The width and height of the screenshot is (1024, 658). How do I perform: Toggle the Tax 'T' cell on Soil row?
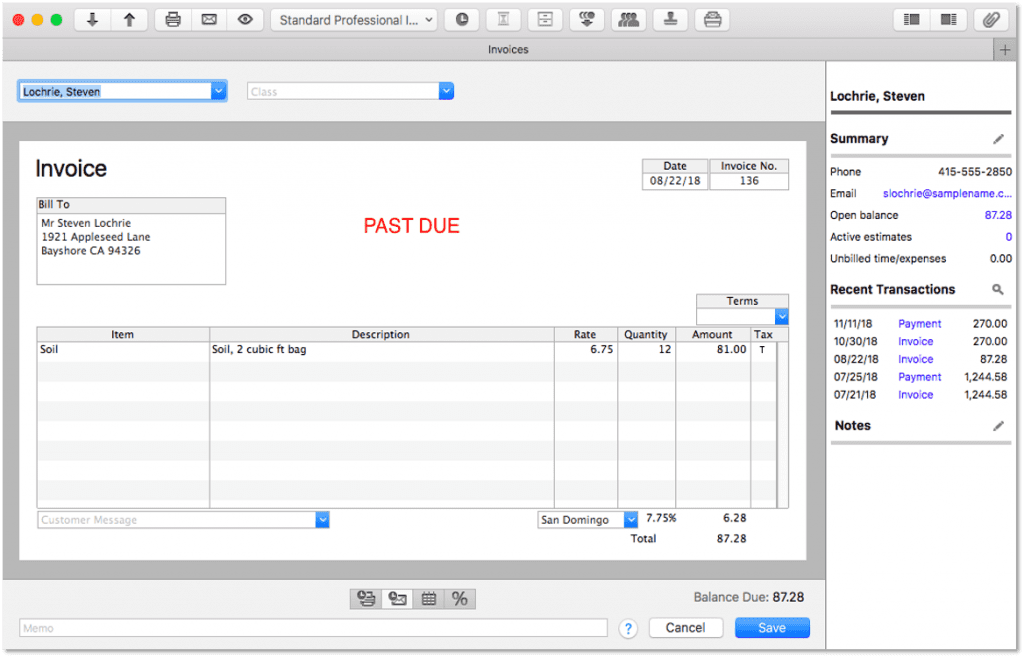[x=762, y=349]
